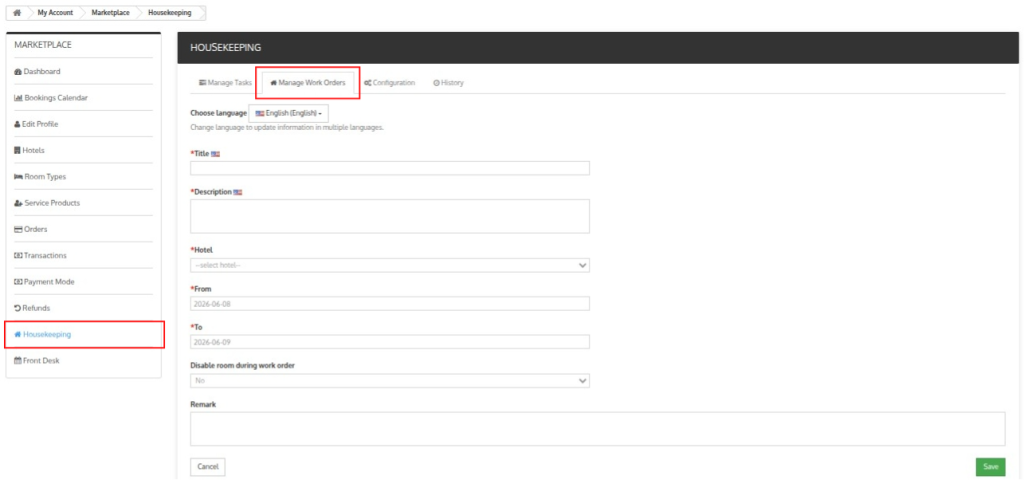Click the Hotels building icon
This screenshot has height=480, width=1024.
(x=17, y=150)
